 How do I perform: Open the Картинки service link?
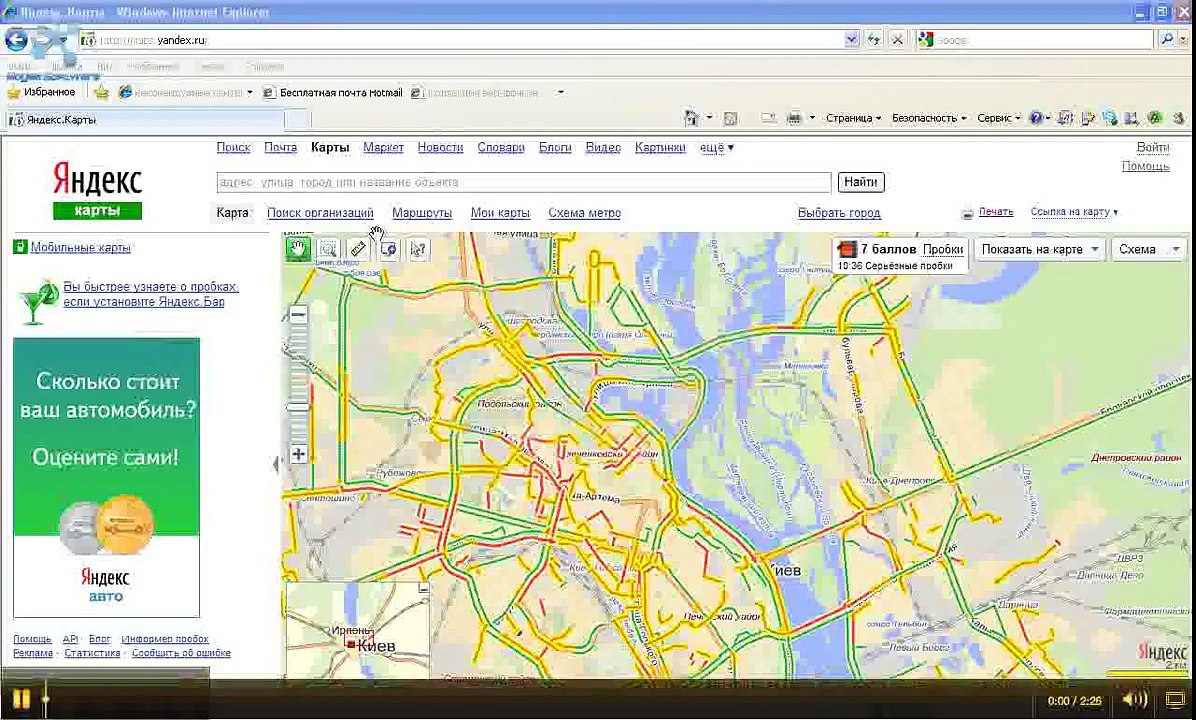pyautogui.click(x=661, y=148)
